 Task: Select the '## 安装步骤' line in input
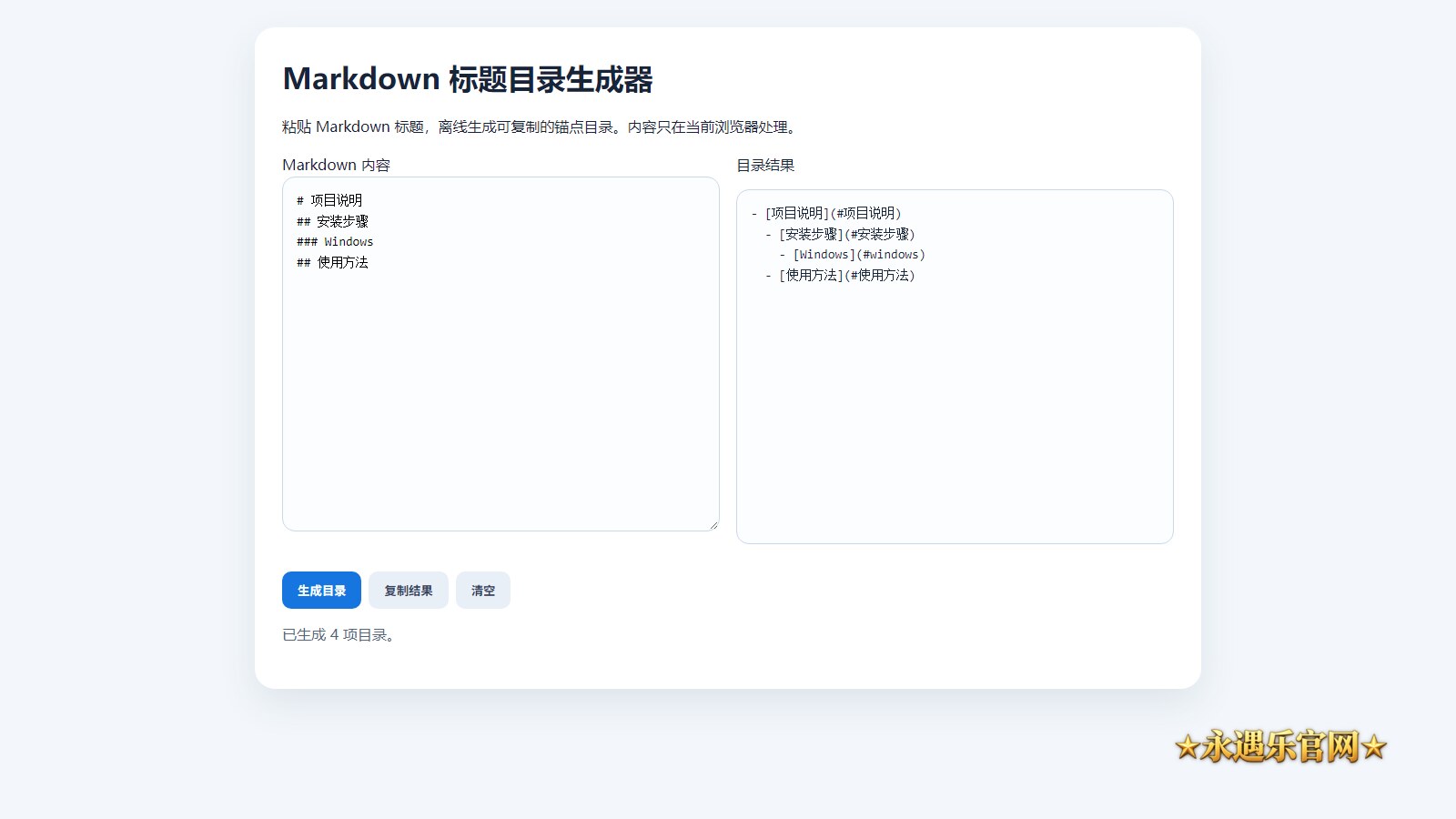tap(332, 221)
